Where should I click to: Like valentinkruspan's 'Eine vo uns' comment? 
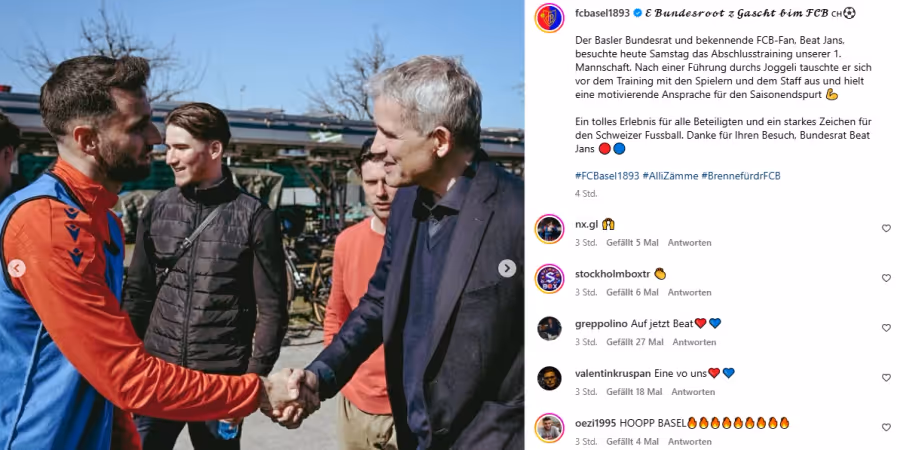click(x=886, y=378)
